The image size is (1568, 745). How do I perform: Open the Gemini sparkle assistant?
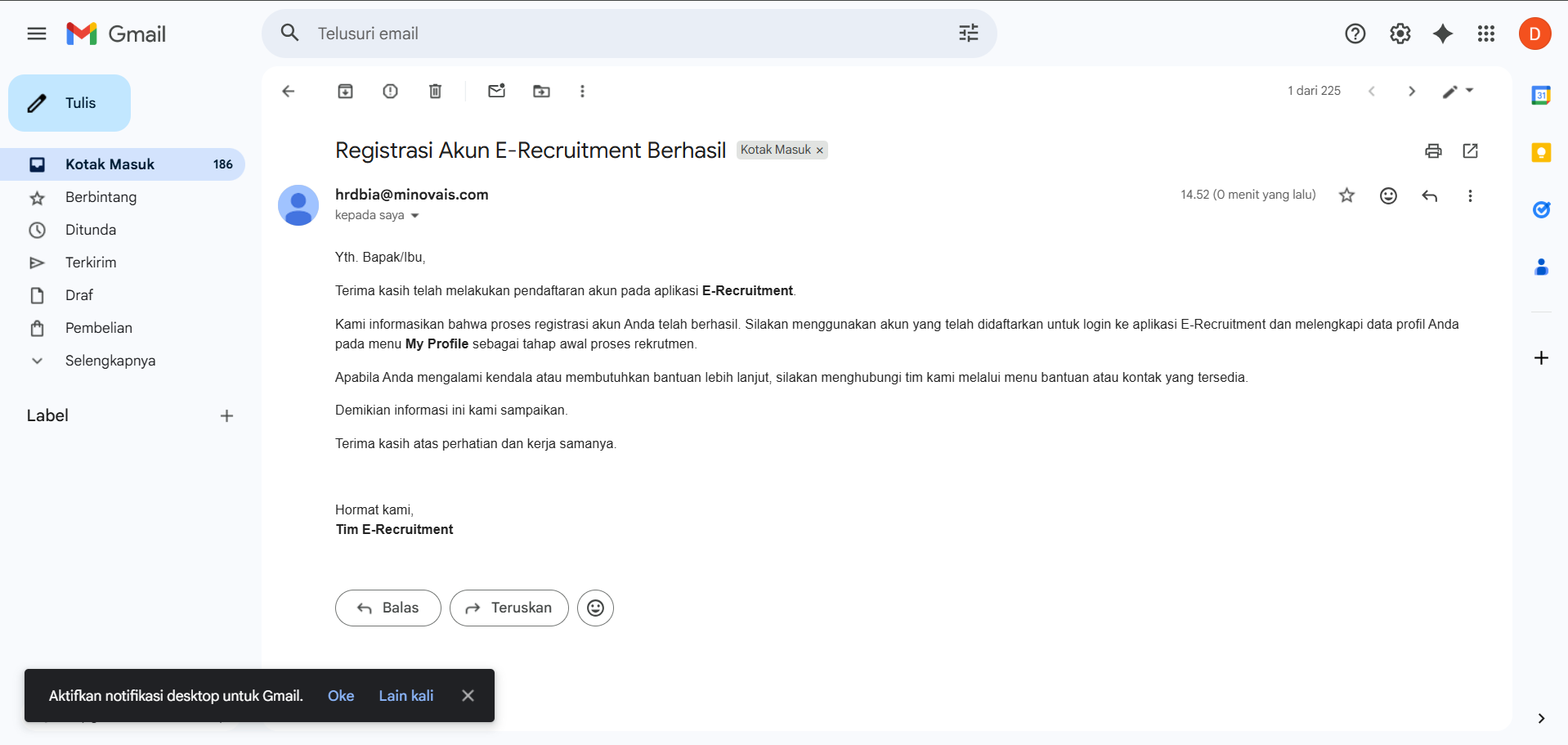coord(1443,34)
